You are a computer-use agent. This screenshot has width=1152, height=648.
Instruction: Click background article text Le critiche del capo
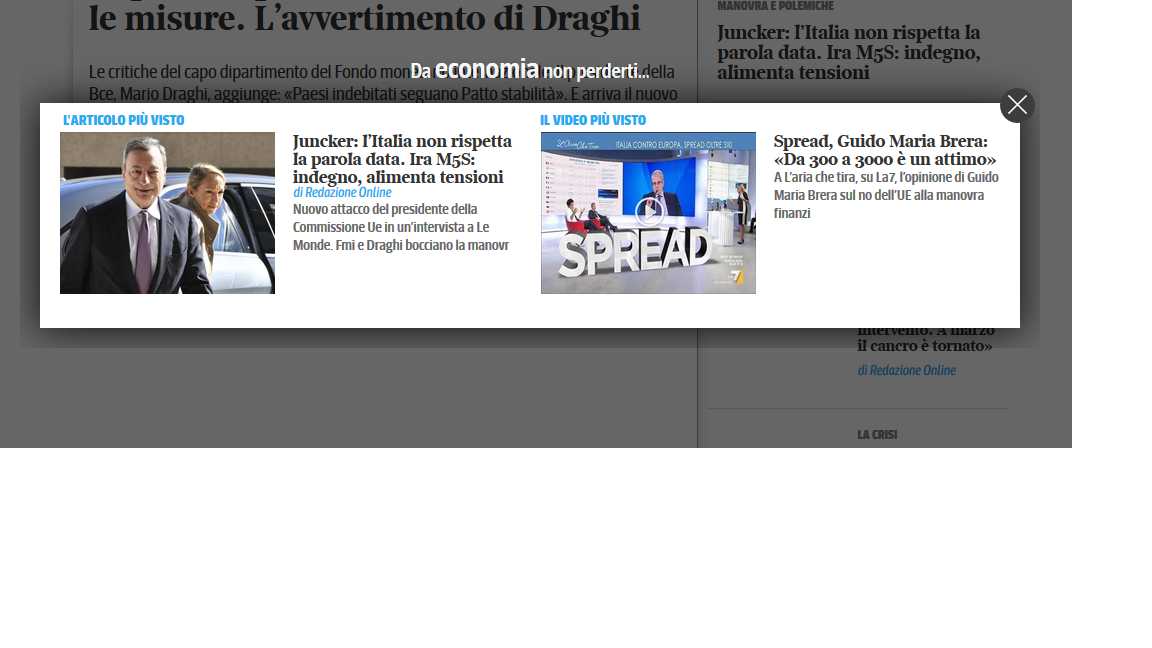coord(383,82)
